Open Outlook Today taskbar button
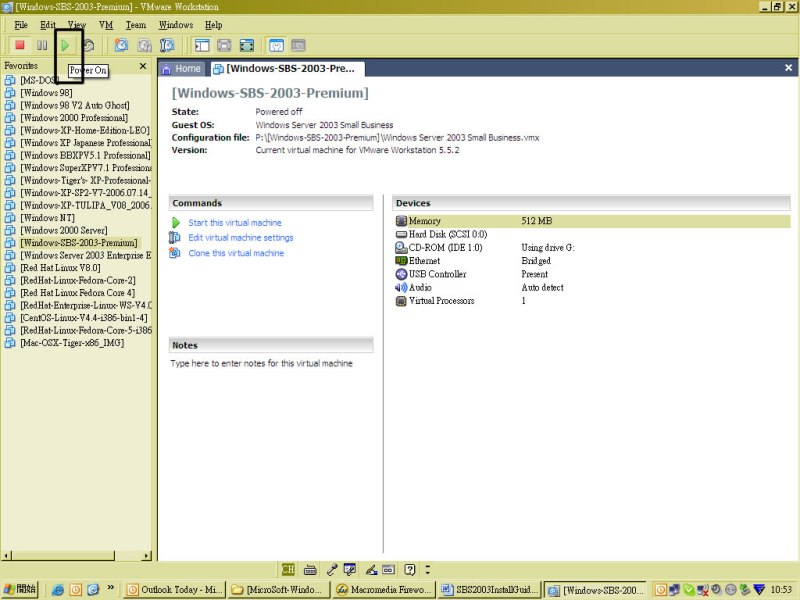The height and width of the screenshot is (600, 800). coord(174,590)
